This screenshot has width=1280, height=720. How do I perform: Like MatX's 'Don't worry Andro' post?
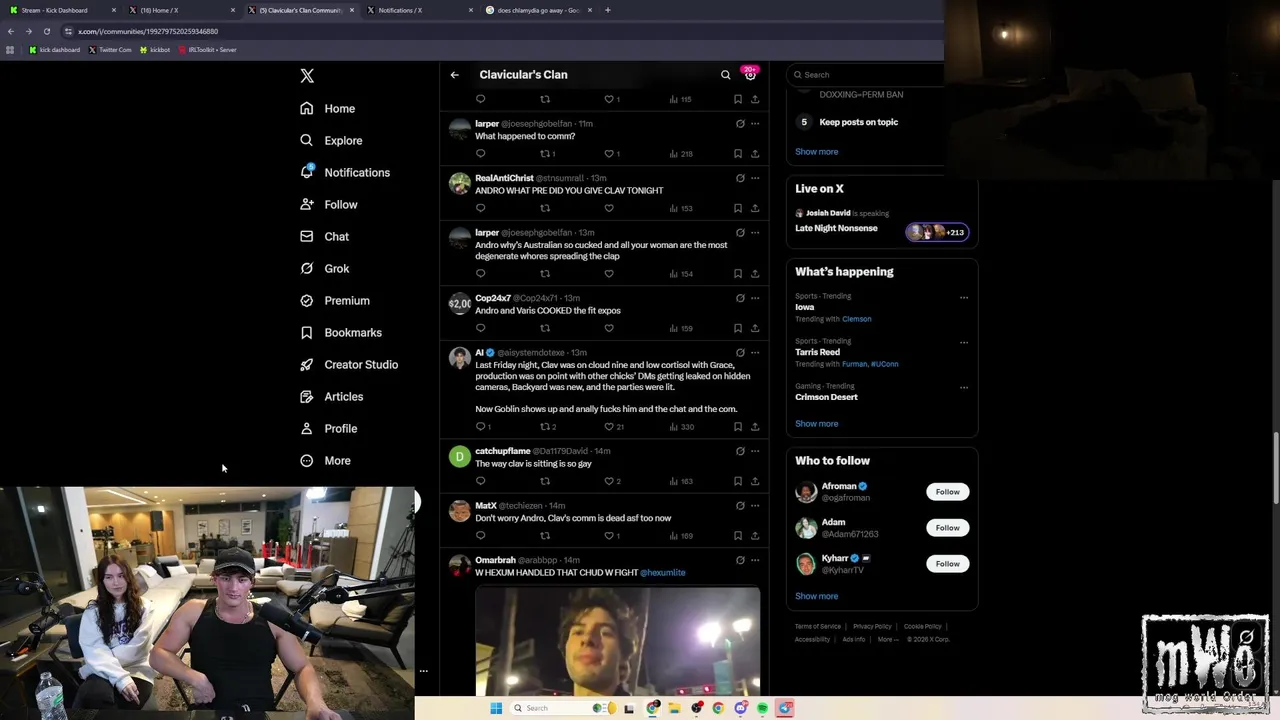coord(612,536)
